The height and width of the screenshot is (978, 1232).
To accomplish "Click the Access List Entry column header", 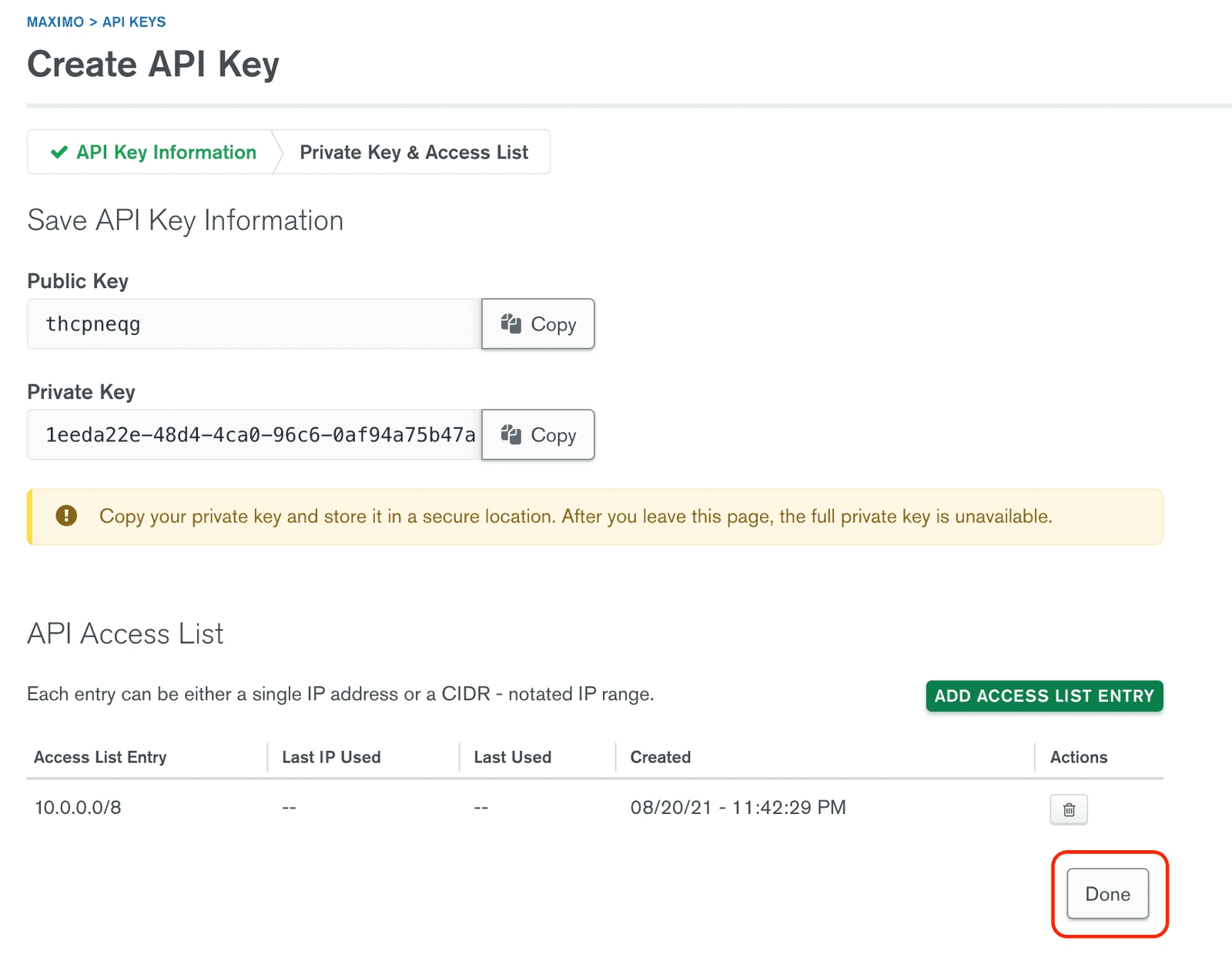I will click(x=100, y=757).
